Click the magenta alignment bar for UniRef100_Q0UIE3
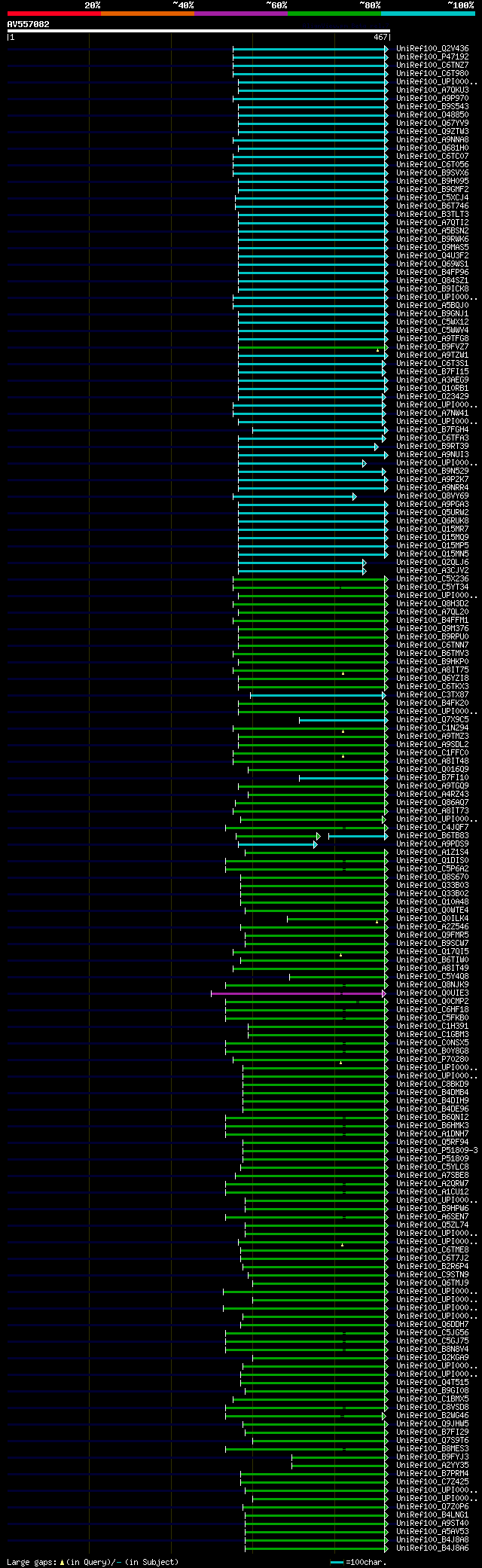This screenshot has height=1568, width=482. (x=298, y=993)
